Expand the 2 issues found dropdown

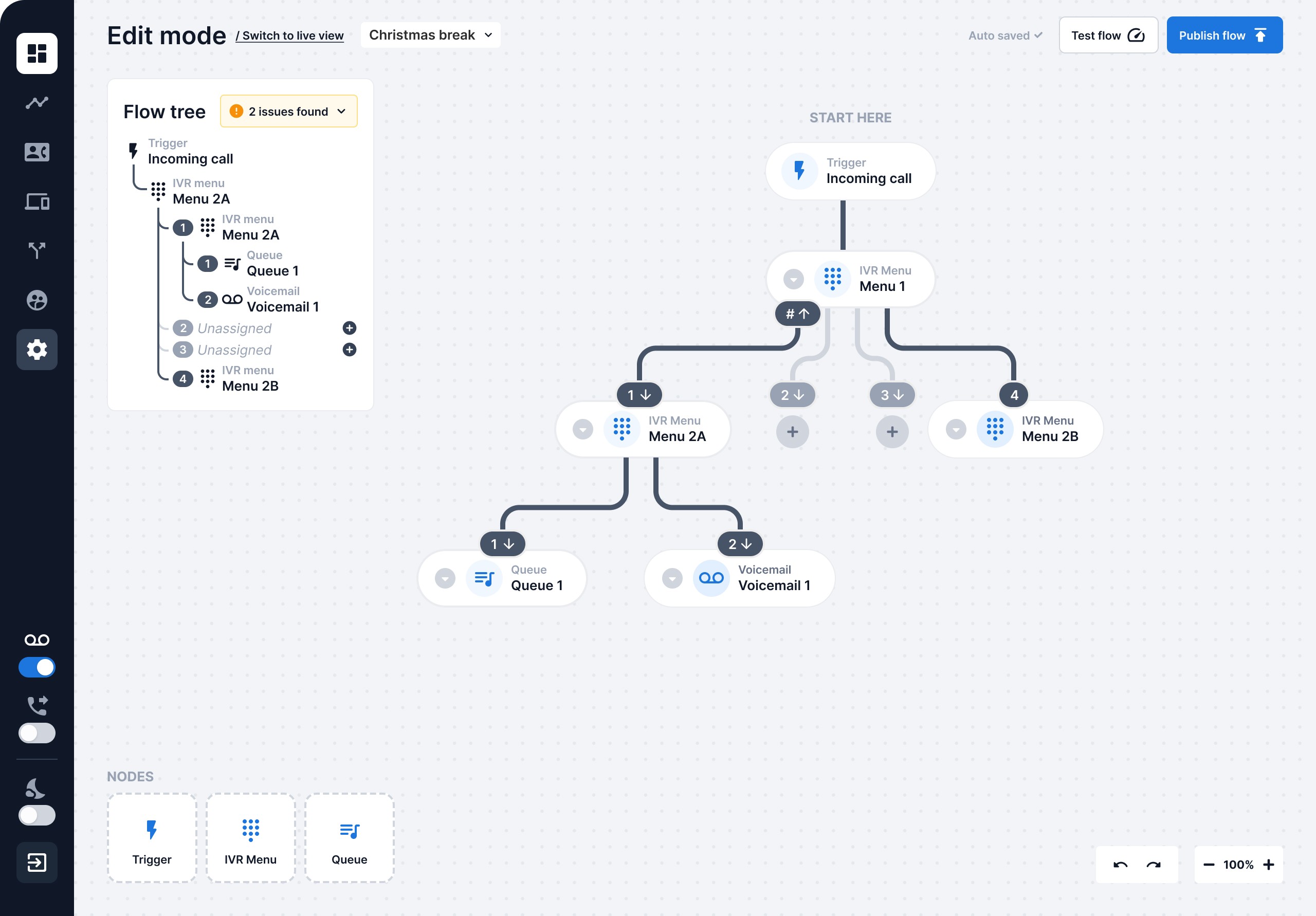click(289, 111)
